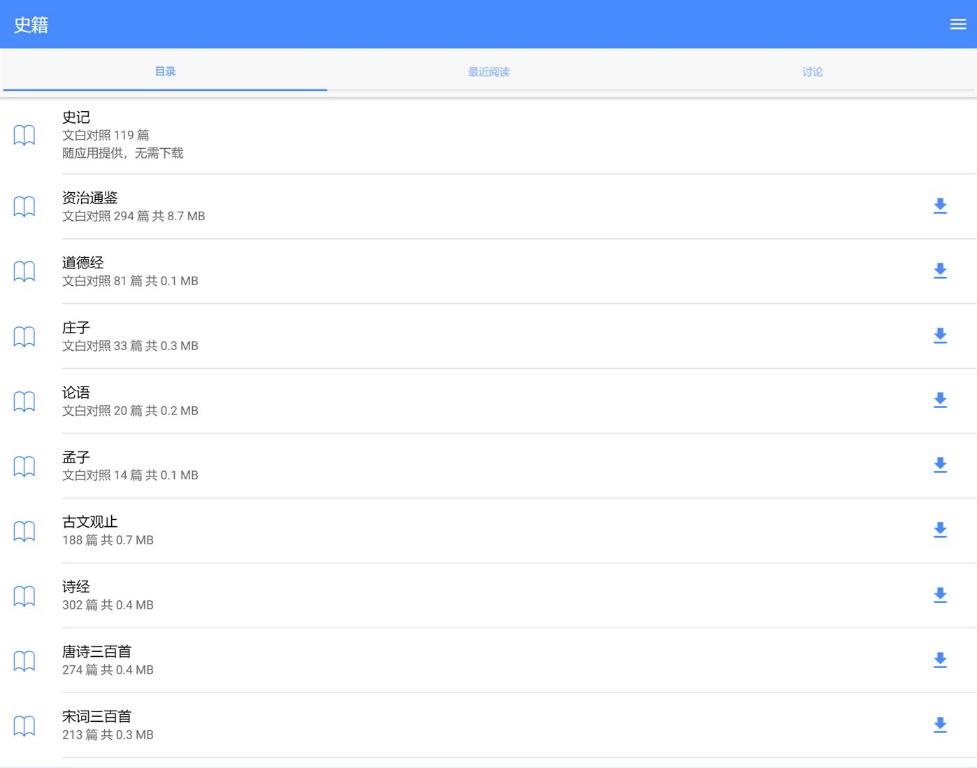Screen dimensions: 977x768
Task: Click the book icon next to 宋词三百首
Action: pos(24,725)
